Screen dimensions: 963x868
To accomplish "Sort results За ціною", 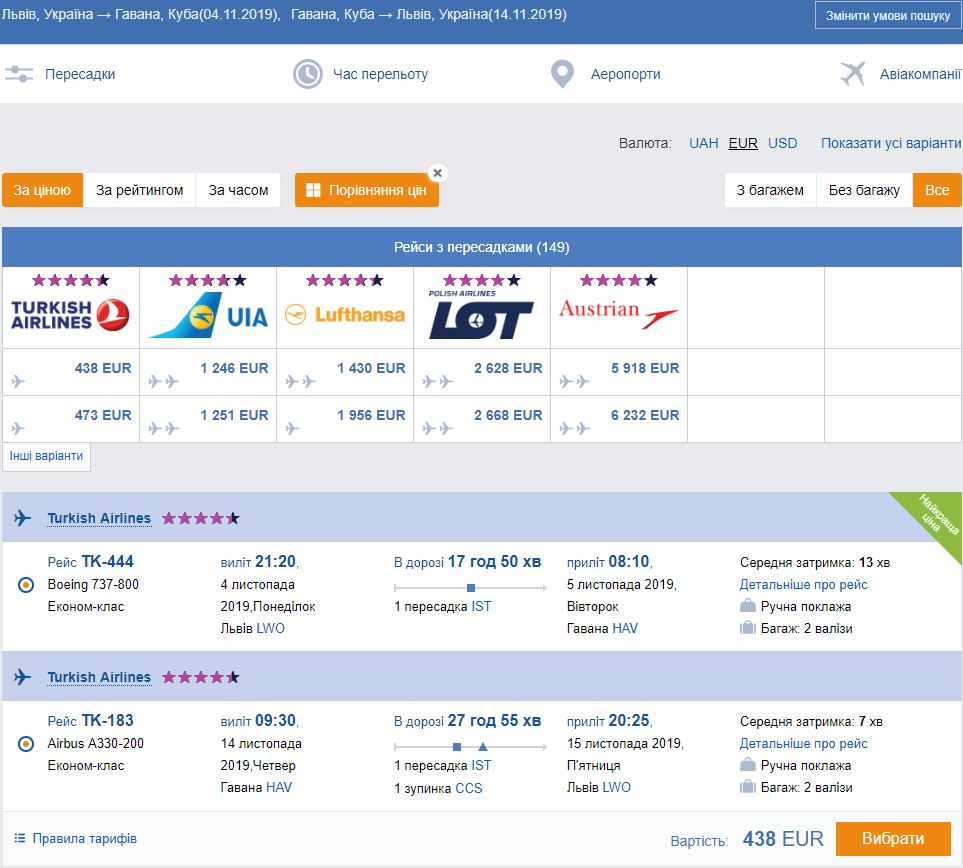I will click(42, 190).
